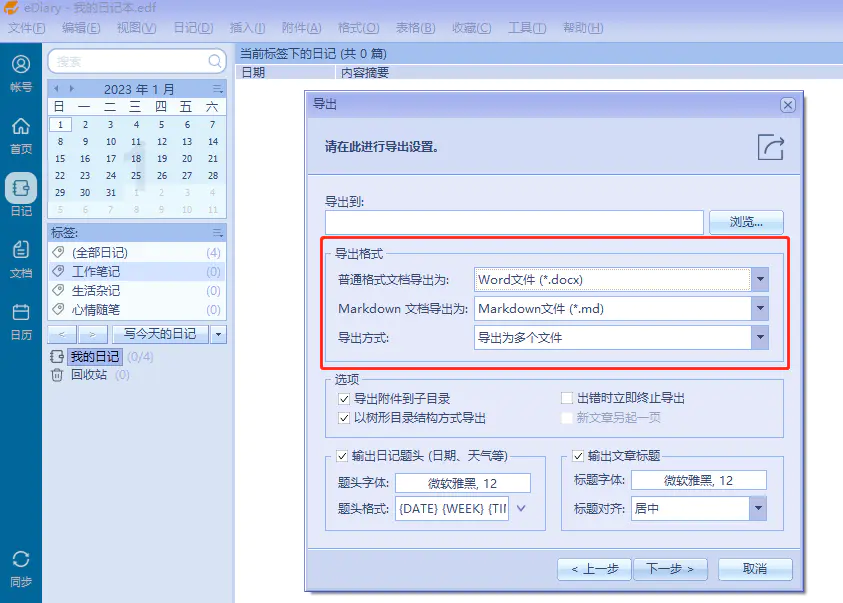Open the 标签 panel menu icon
The height and width of the screenshot is (603, 843).
[217, 233]
